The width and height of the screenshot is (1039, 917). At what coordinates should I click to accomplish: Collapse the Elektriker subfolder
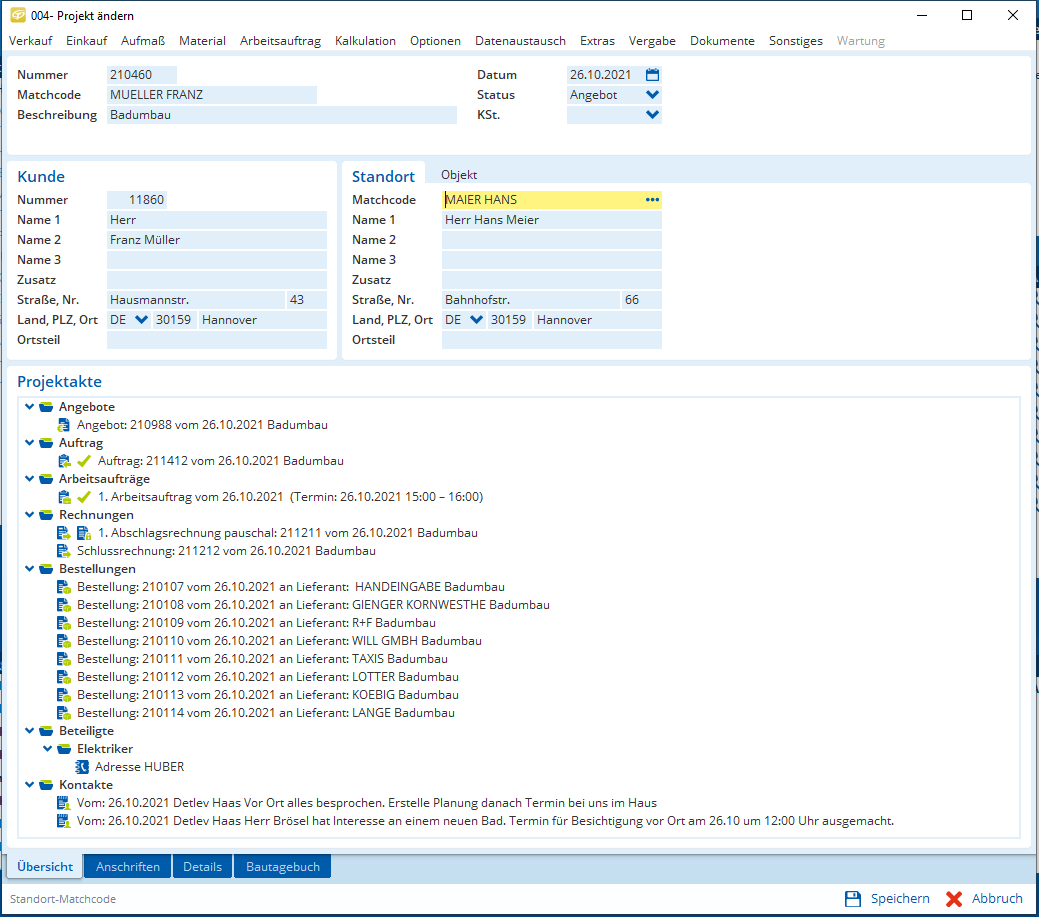pos(47,749)
